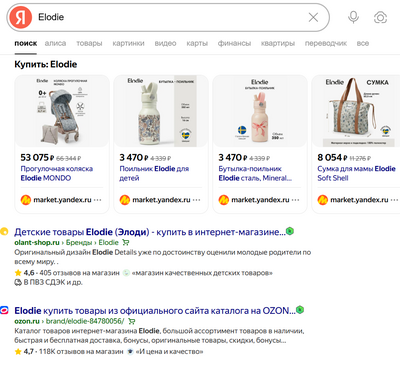The image size is (400, 367).
Task: Clear the search query with X
Action: pos(313,17)
